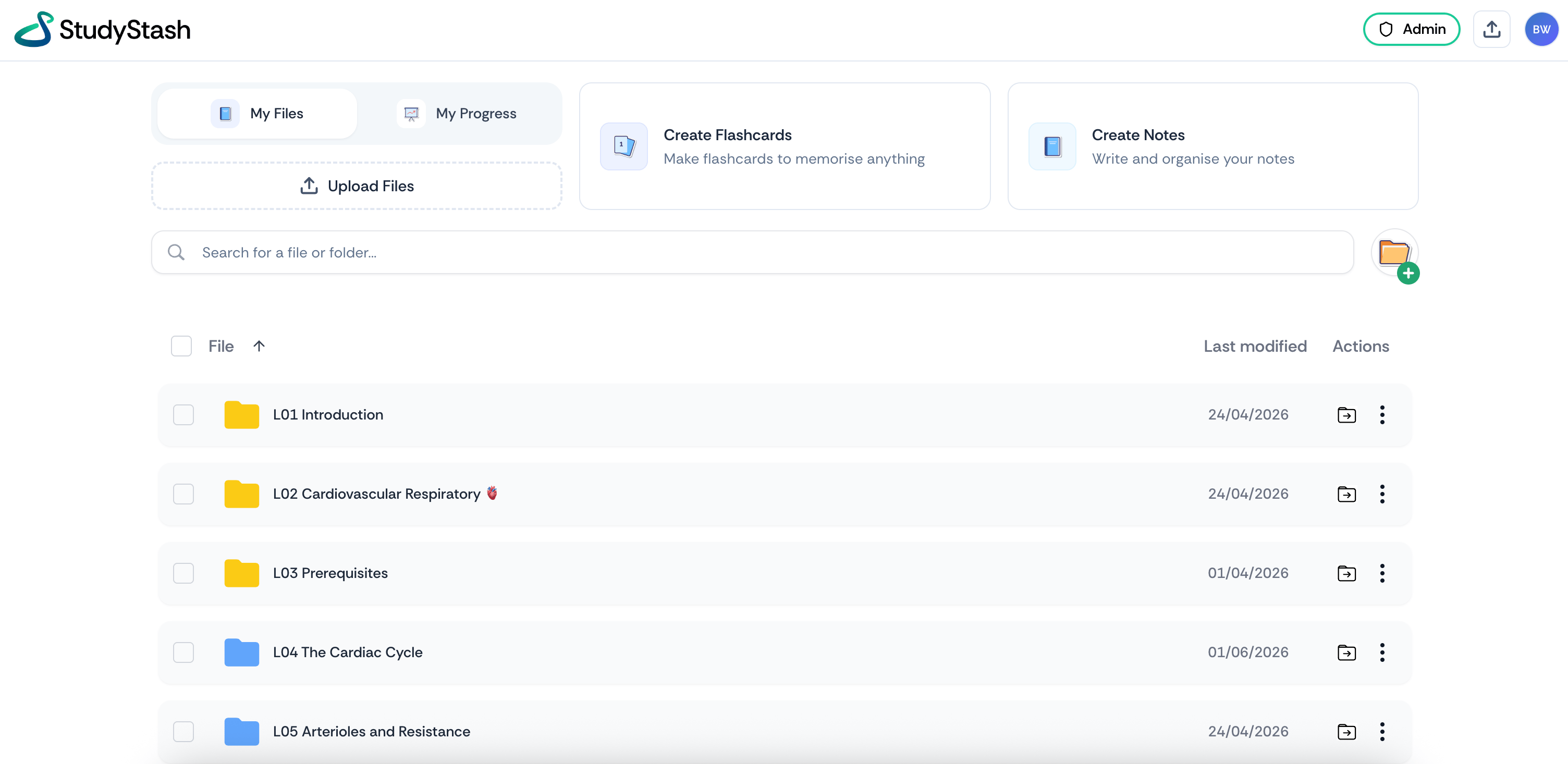Open Create Flashcards heading
The height and width of the screenshot is (764, 1568).
click(727, 134)
